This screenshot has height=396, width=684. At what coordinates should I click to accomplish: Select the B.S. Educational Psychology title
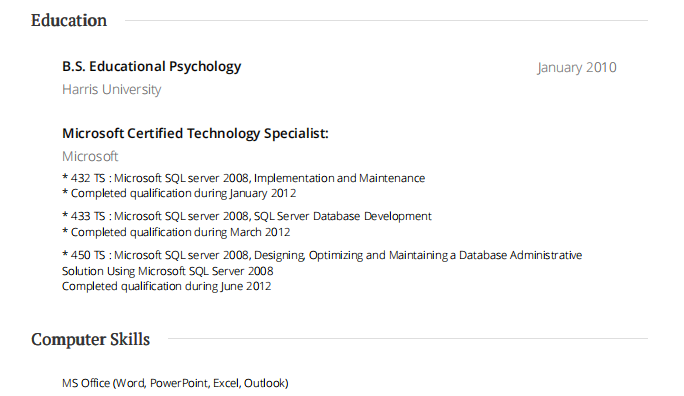click(151, 67)
